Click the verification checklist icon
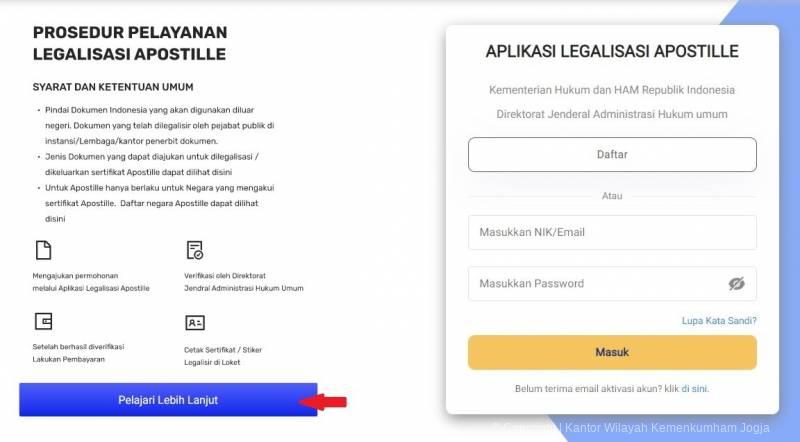This screenshot has width=800, height=442. (195, 250)
